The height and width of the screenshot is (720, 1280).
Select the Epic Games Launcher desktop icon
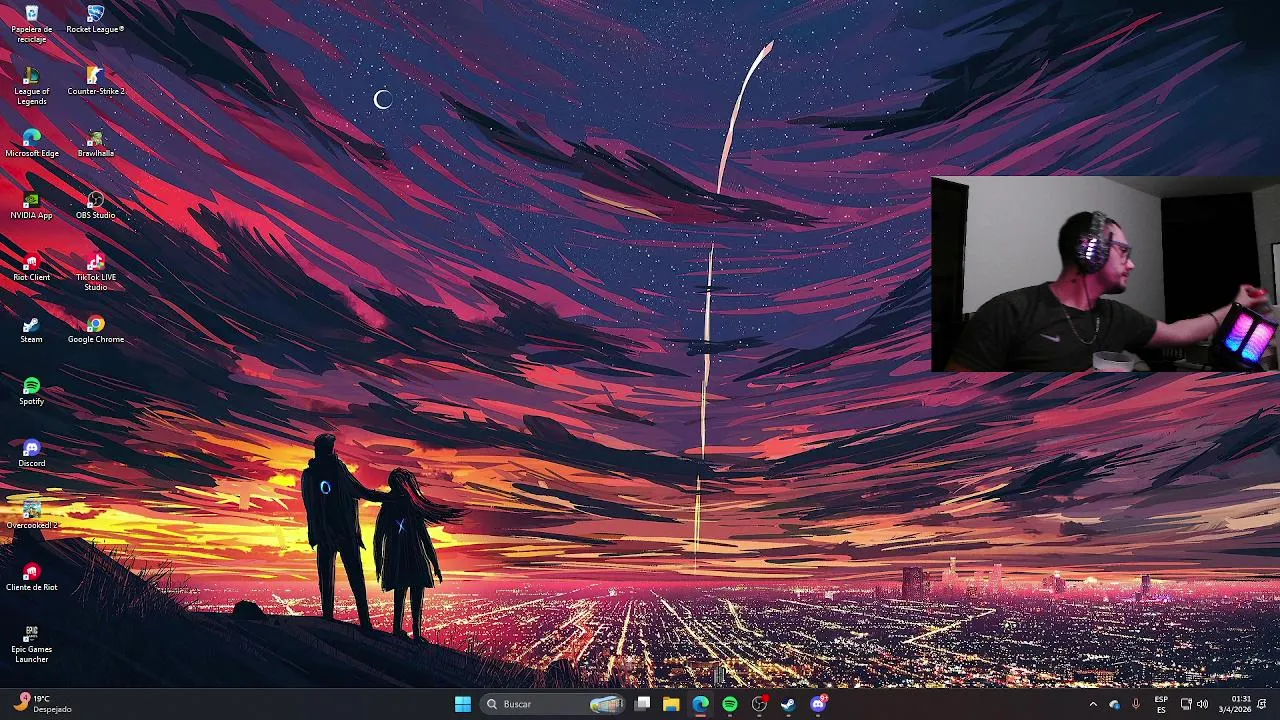pyautogui.click(x=31, y=644)
